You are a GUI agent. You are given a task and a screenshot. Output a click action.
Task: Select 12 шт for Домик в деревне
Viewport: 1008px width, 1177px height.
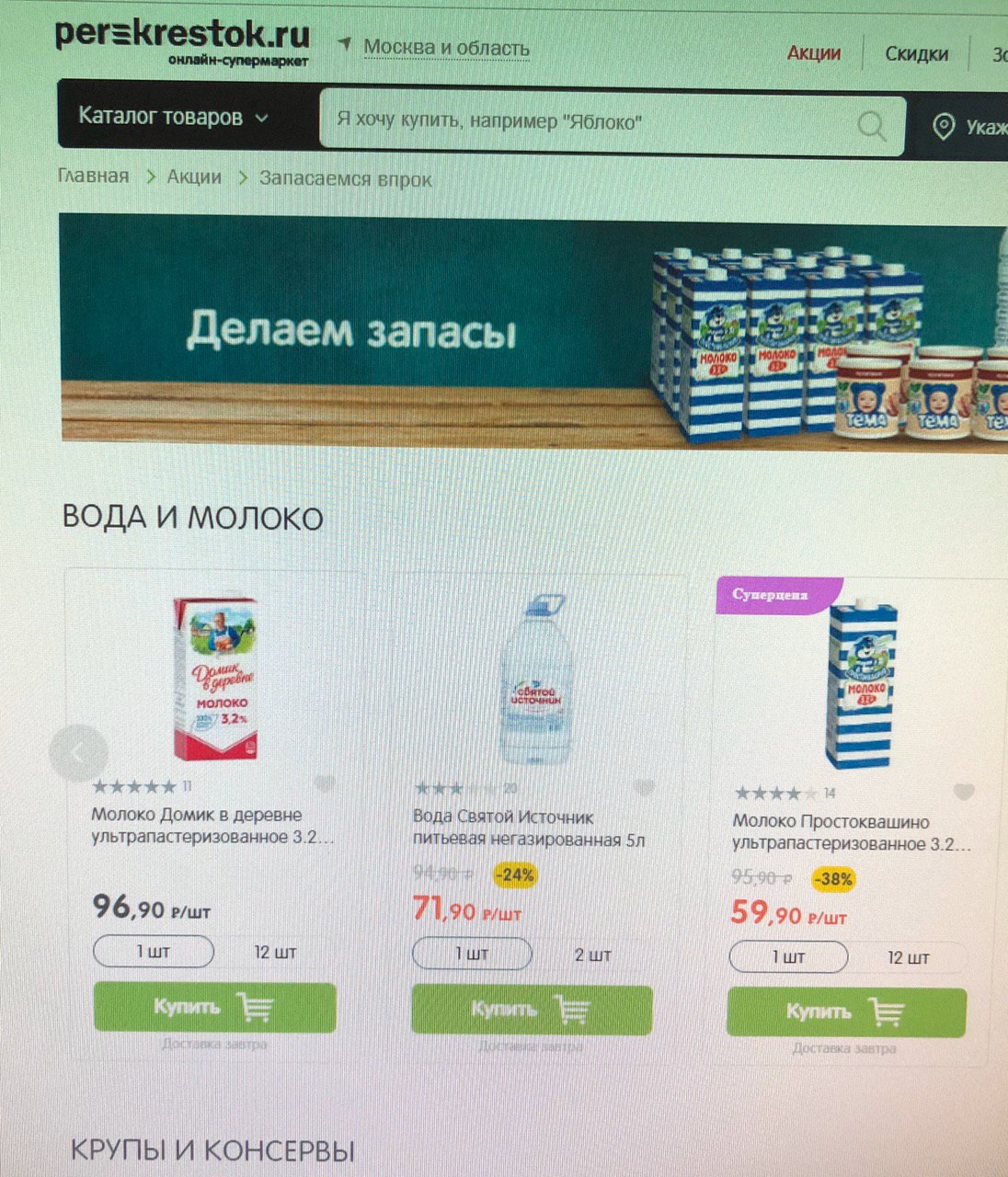click(x=275, y=953)
